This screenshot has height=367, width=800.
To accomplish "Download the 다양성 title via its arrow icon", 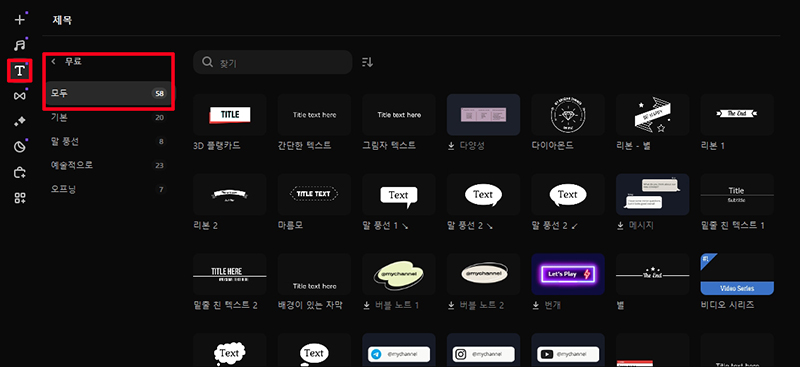I will tap(451, 146).
